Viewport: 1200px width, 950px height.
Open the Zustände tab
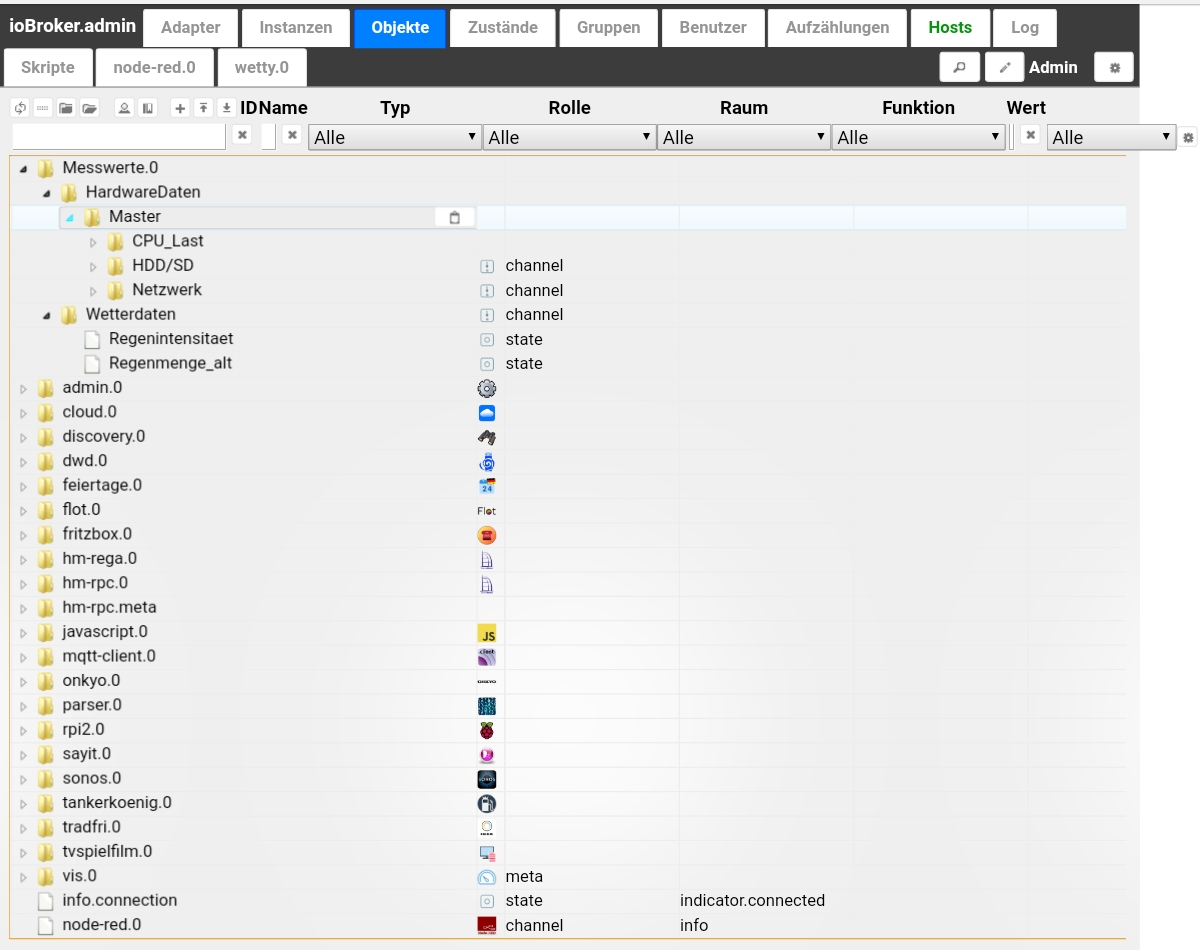pos(502,28)
